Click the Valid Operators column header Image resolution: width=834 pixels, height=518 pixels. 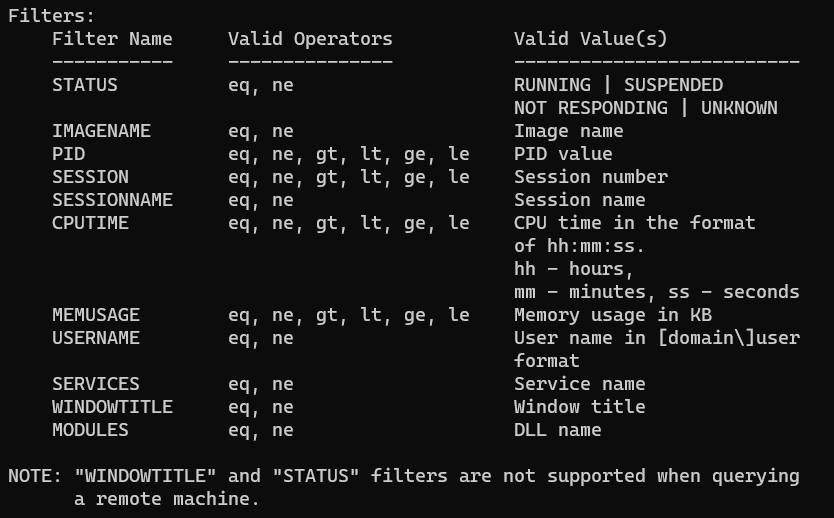click(310, 39)
